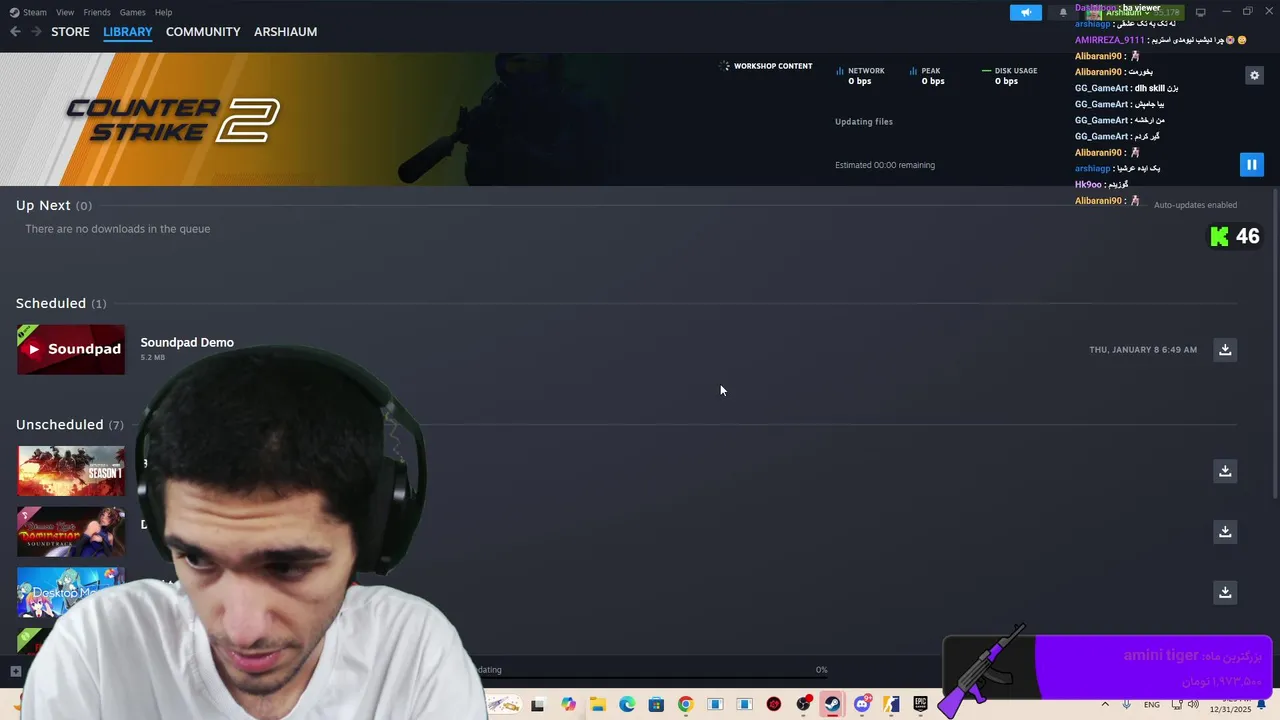Click the Auto-updates enabled text

tap(1195, 205)
